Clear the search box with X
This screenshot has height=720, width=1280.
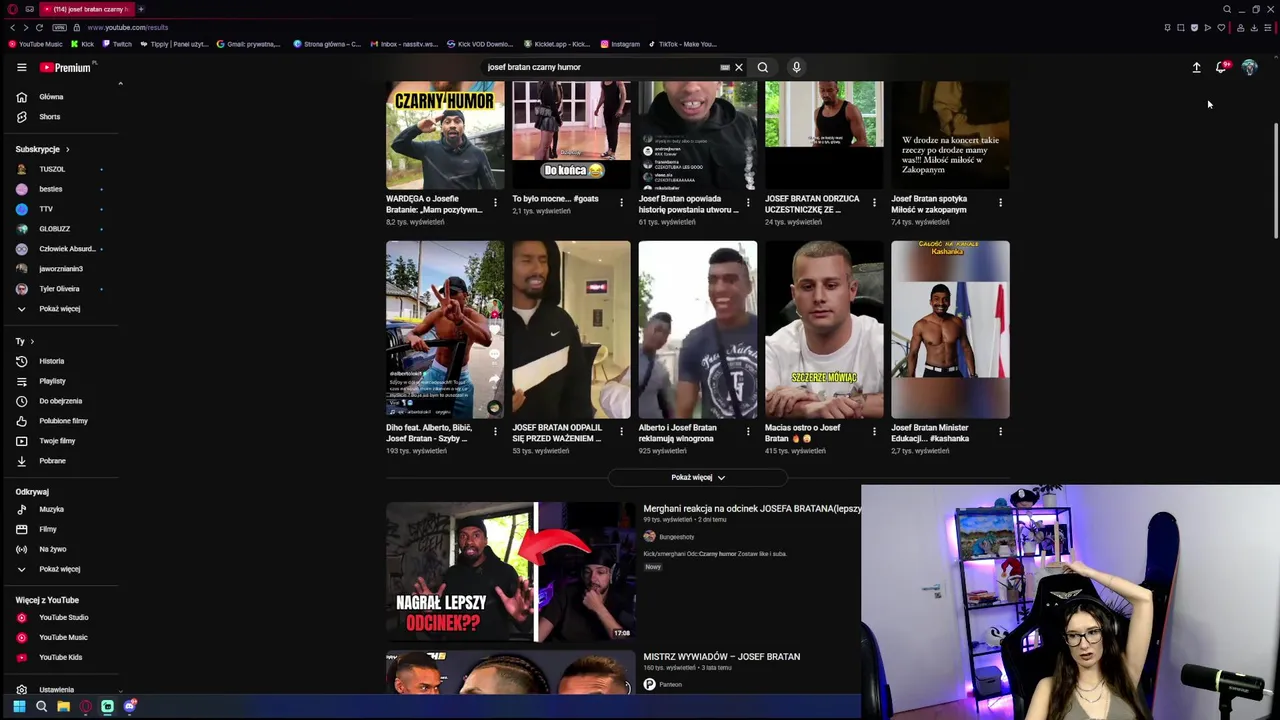coord(739,67)
